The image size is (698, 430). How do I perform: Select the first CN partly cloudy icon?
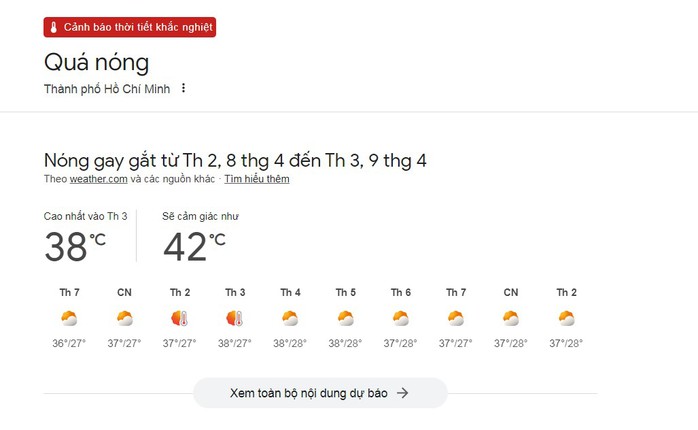[x=124, y=318]
